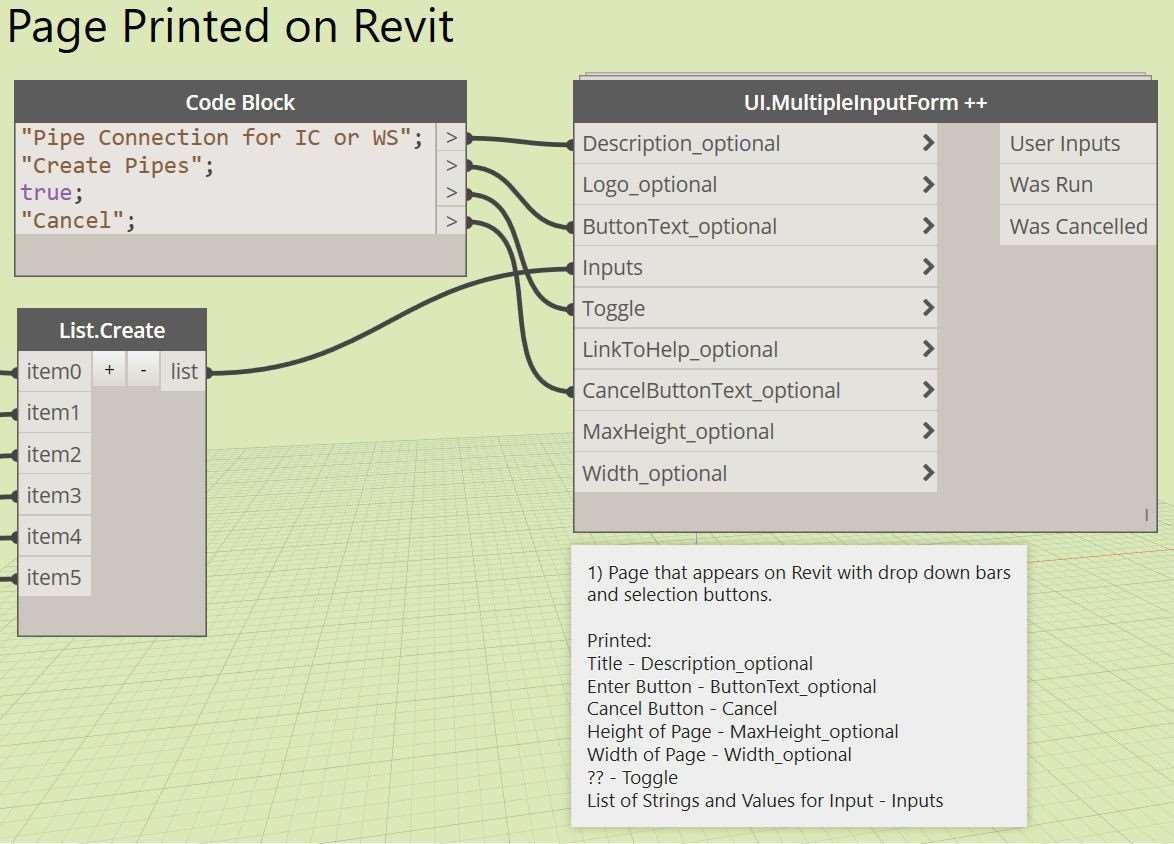Click note line "Cancel Button - Cancel"
1174x844 pixels.
[x=682, y=708]
